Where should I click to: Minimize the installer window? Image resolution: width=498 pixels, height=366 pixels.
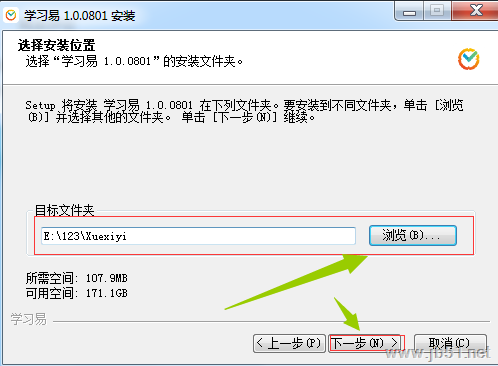click(x=409, y=12)
